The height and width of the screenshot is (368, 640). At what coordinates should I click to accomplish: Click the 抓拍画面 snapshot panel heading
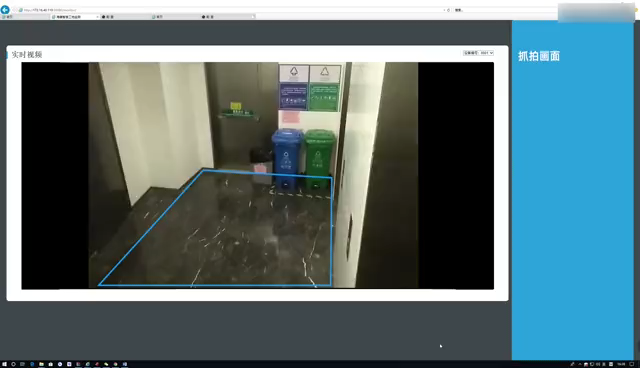539,56
